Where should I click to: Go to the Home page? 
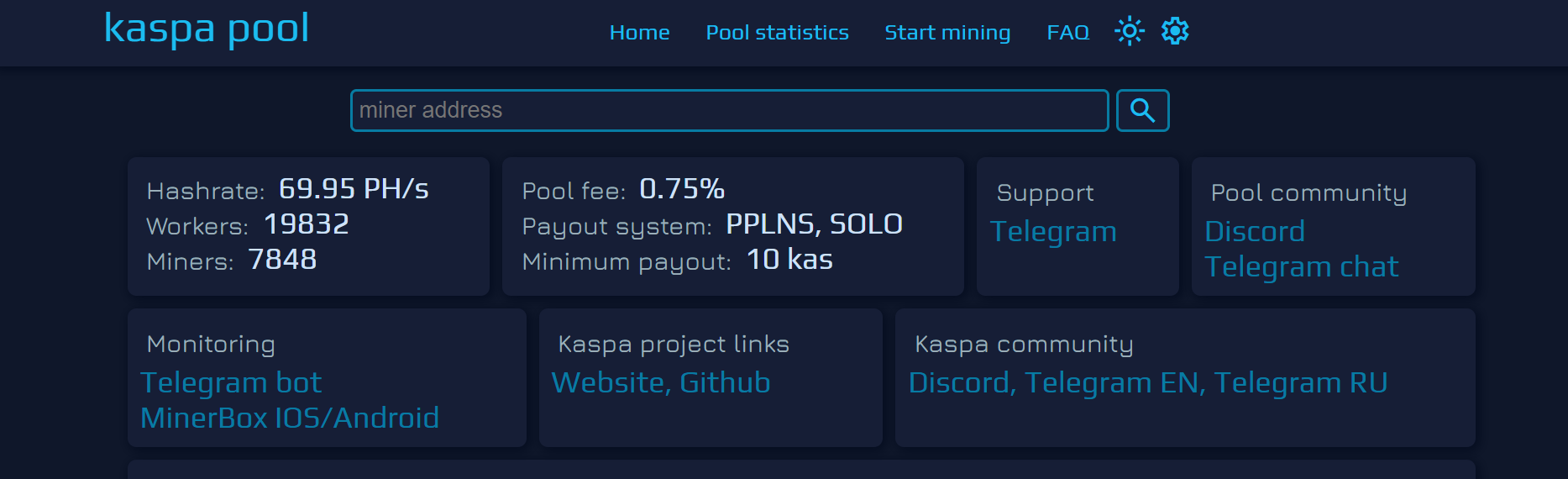[x=639, y=33]
